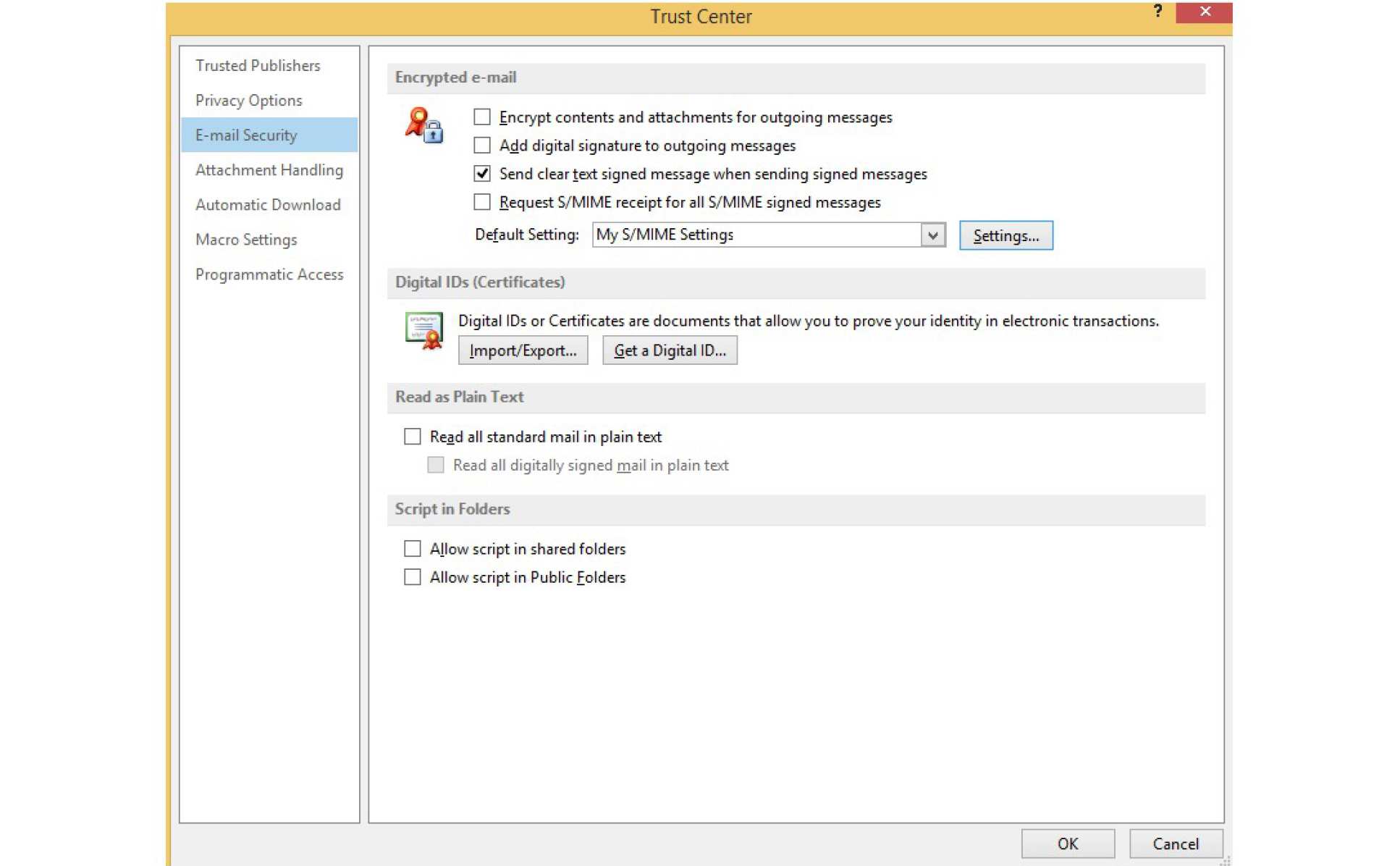Click Get a Digital ID... button

(x=670, y=350)
